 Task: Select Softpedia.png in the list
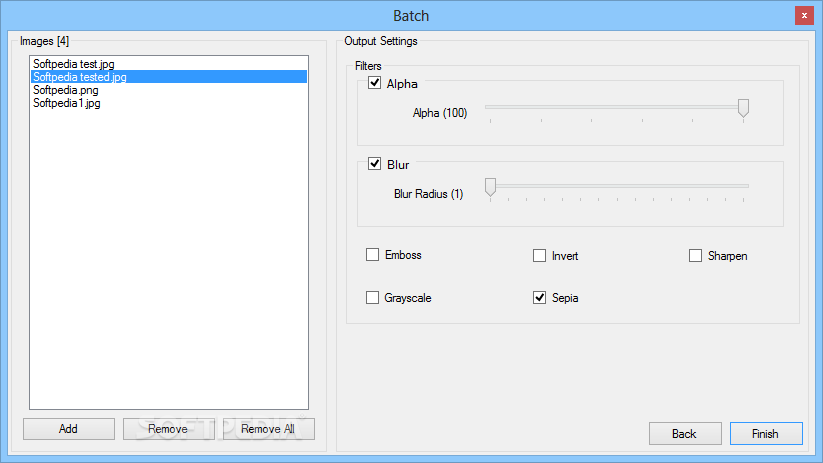coord(168,90)
